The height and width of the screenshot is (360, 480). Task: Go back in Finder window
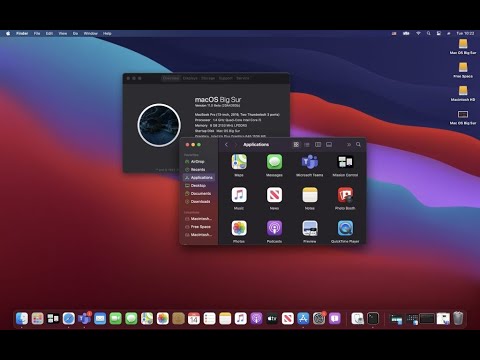point(226,144)
